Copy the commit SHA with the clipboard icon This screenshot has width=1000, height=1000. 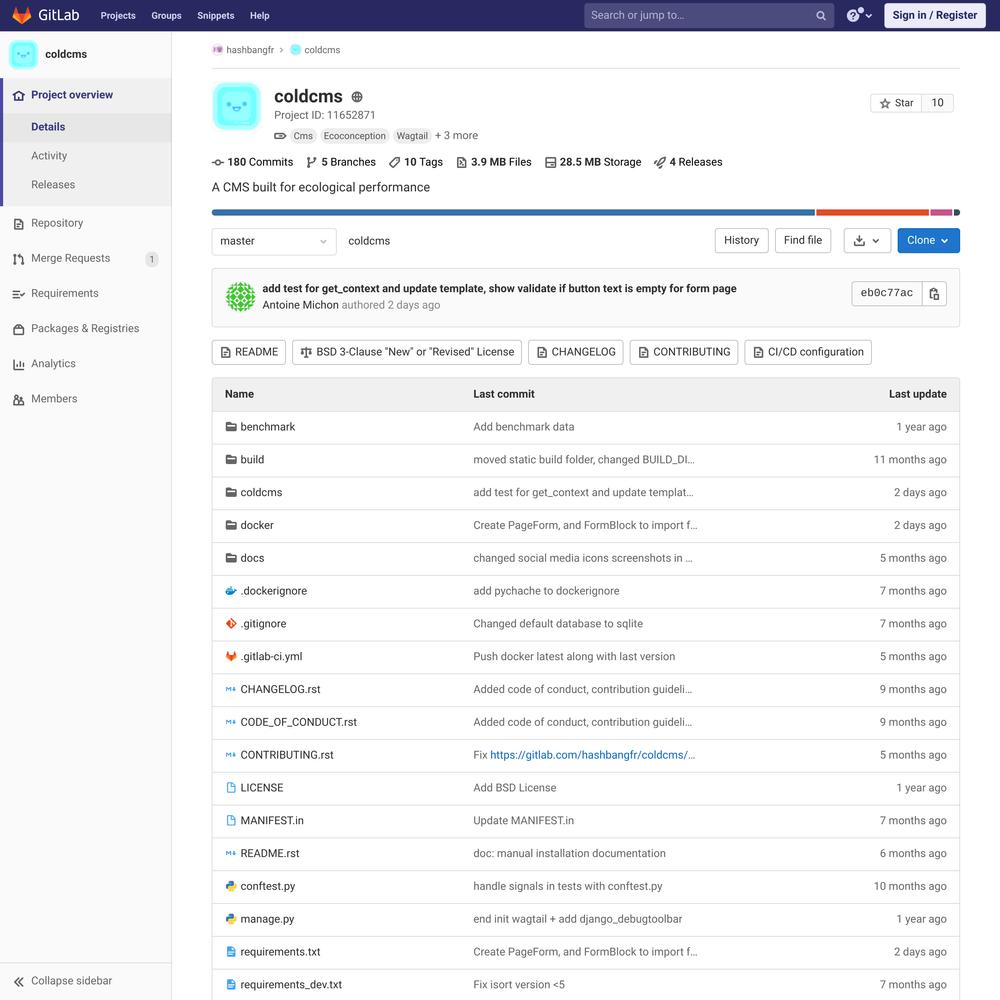tap(934, 294)
